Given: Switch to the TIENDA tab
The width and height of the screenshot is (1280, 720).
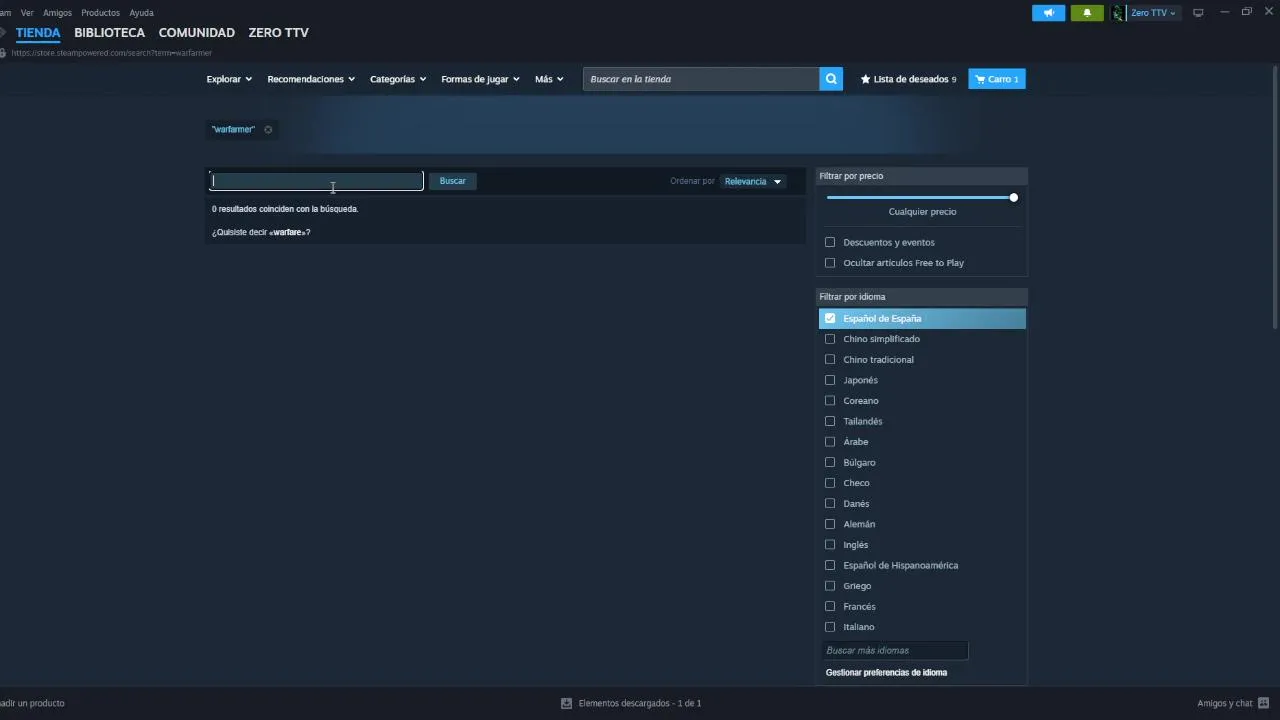Looking at the screenshot, I should coord(38,33).
